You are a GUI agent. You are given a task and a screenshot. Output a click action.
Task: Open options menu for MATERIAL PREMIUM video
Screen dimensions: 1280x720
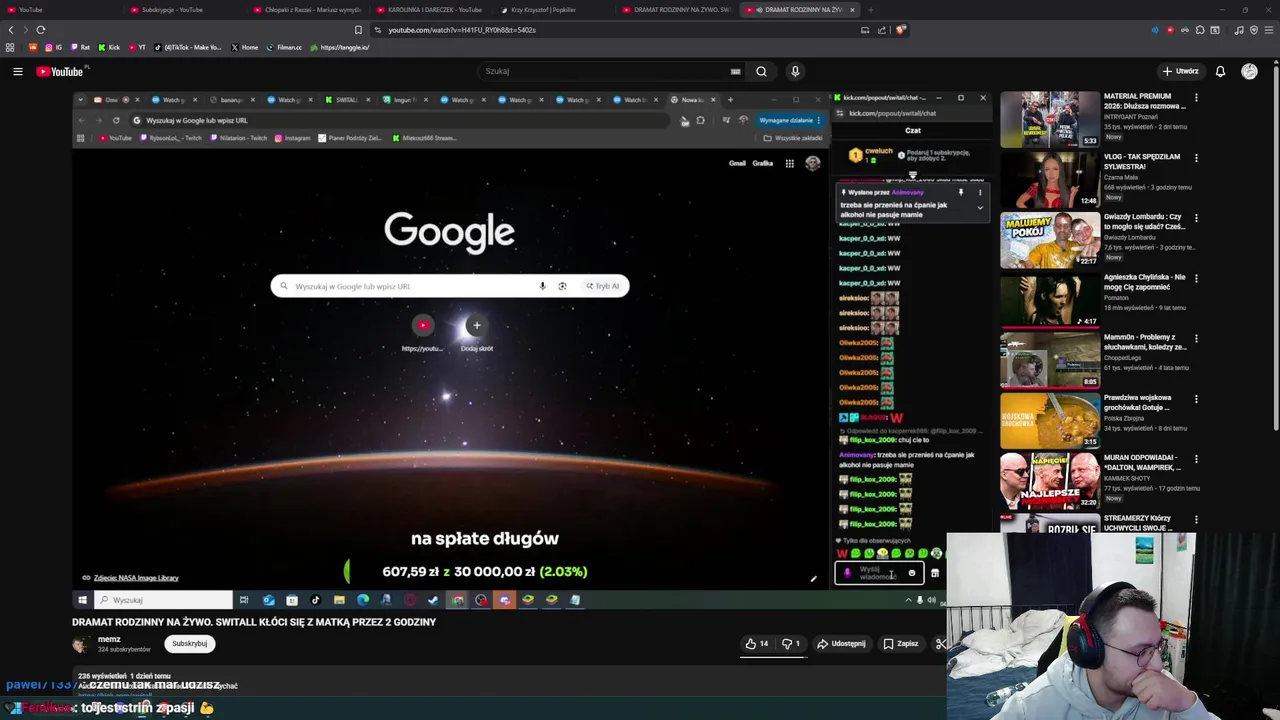pos(1196,98)
